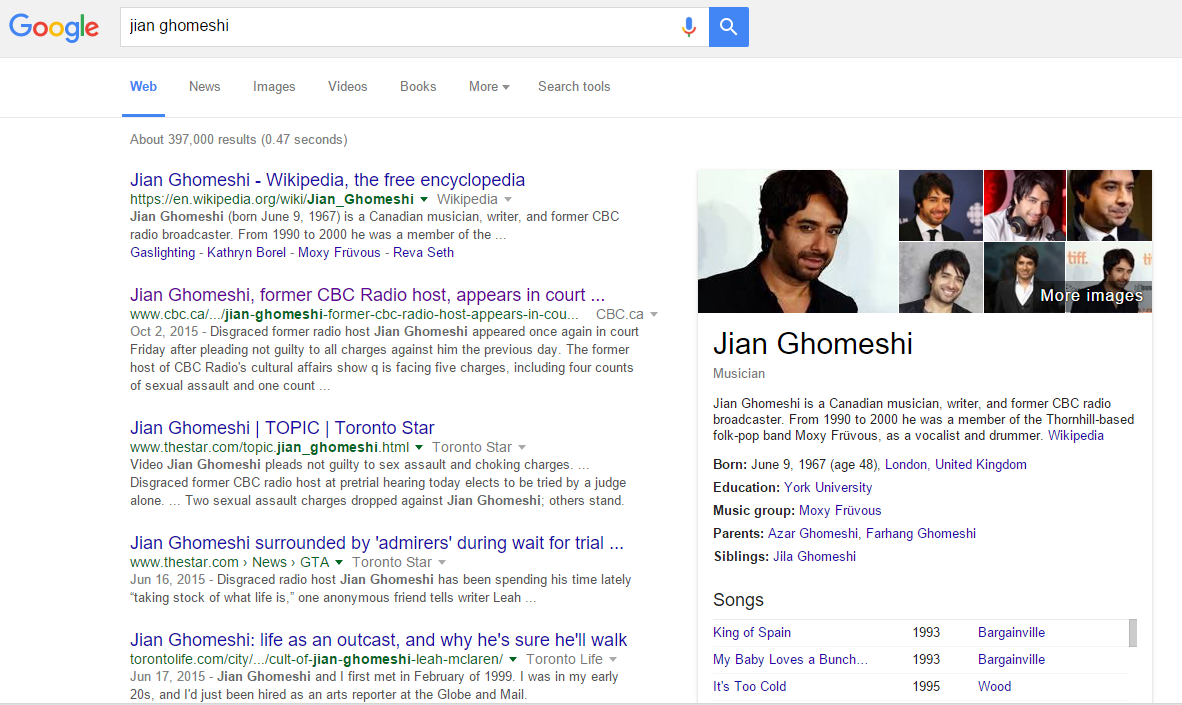Open the Kathryn Borel sitelink

click(247, 253)
